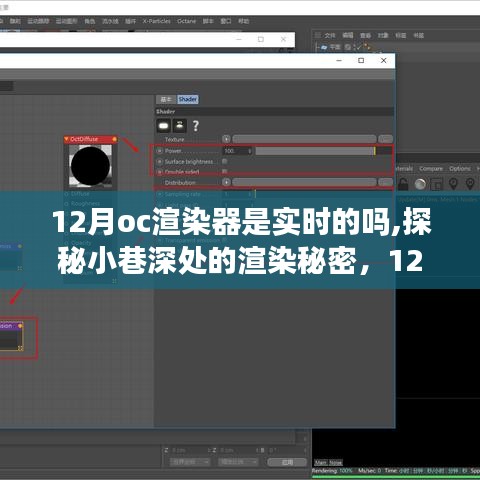Image resolution: width=480 pixels, height=480 pixels.
Task: Click the lock icon in Live Viewer
Action: point(403,184)
